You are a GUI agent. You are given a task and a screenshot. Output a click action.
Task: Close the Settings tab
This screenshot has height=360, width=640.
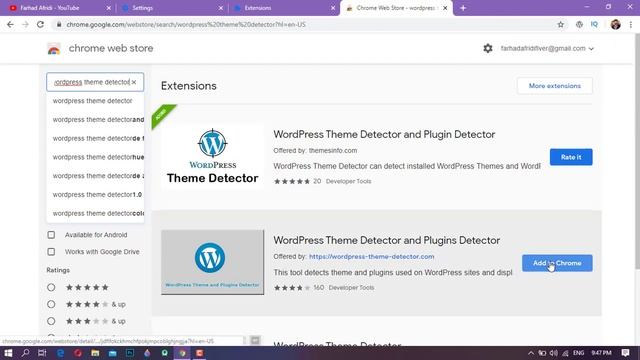221,8
